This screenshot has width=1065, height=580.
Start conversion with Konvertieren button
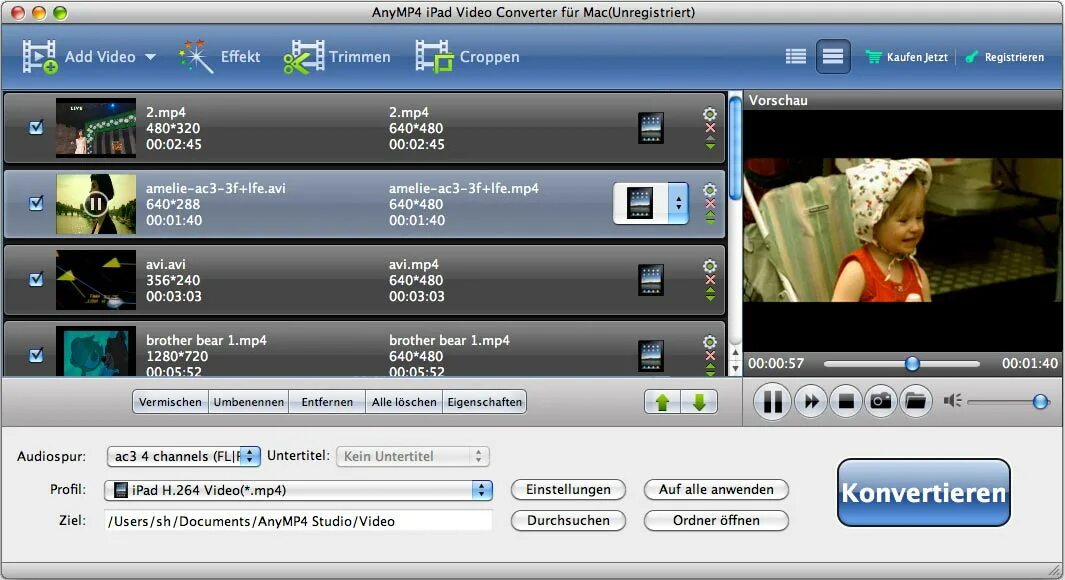tap(923, 492)
